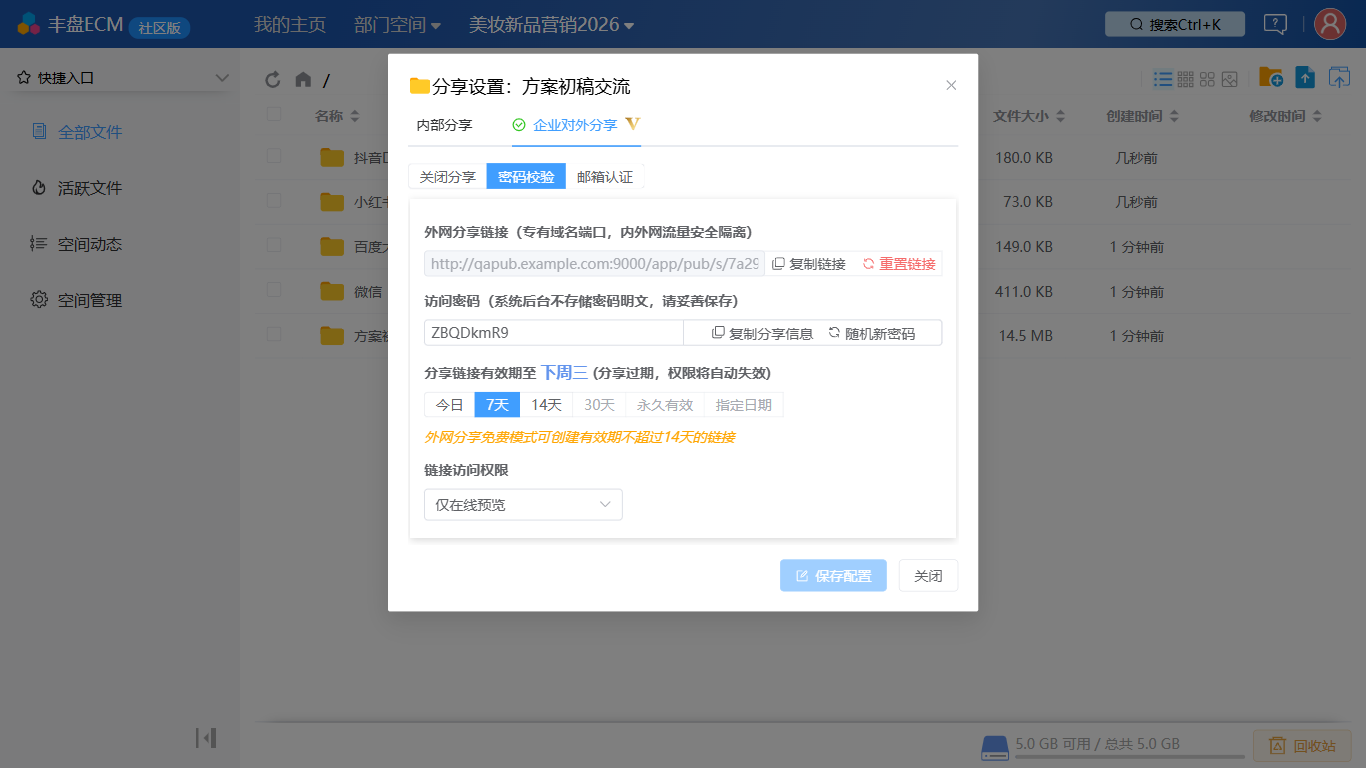Switch to small grid view icon
This screenshot has height=768, width=1366.
1186,79
